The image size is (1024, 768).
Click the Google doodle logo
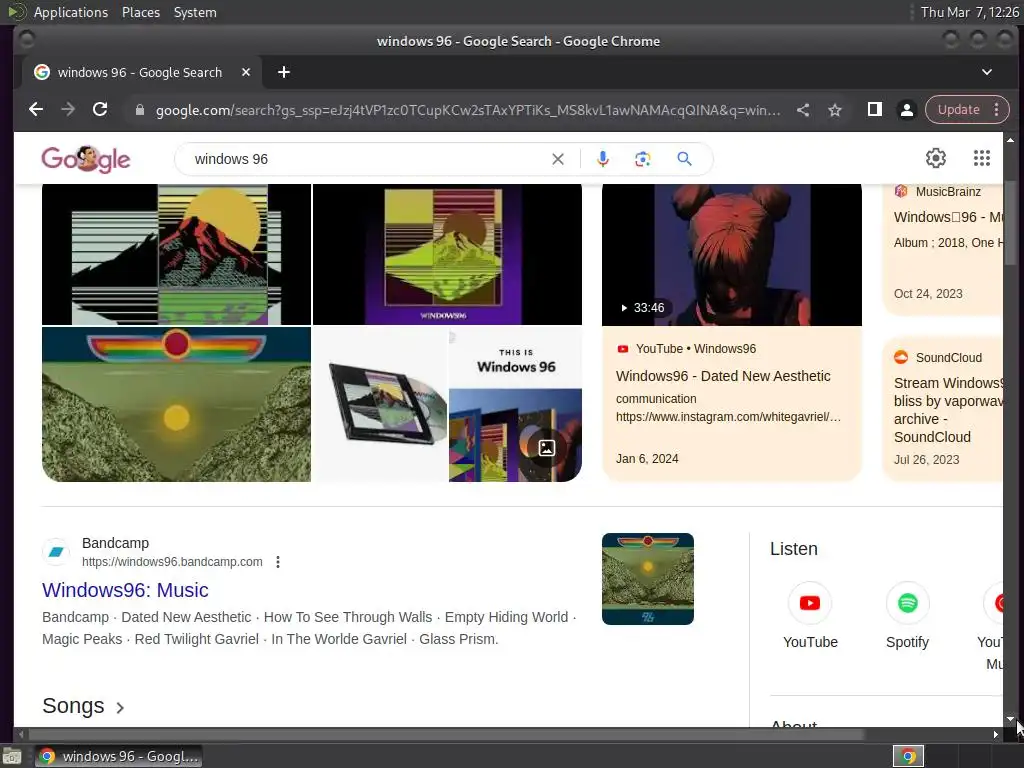[86, 159]
